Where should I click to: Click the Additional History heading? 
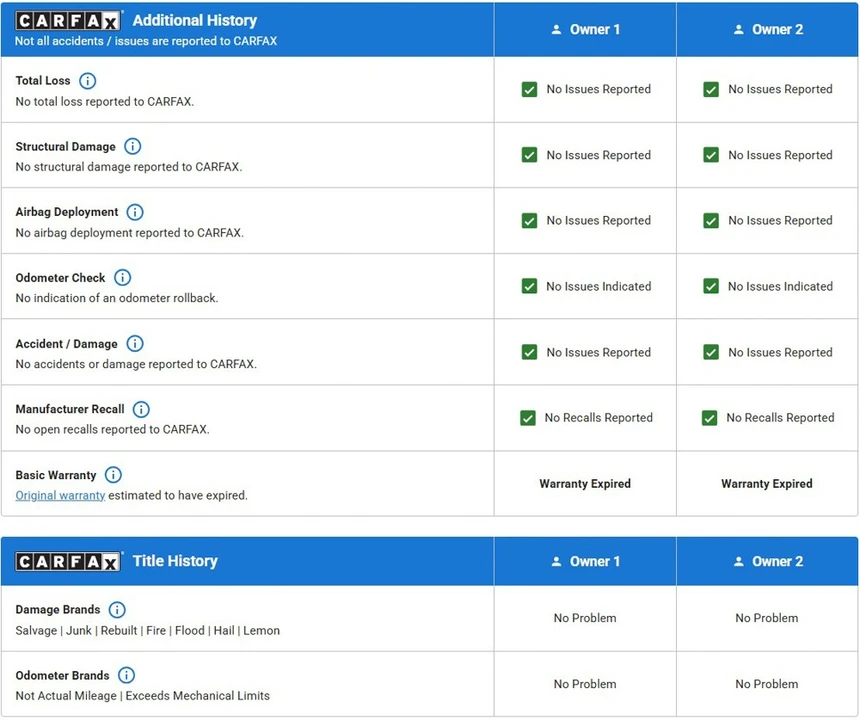pos(195,20)
